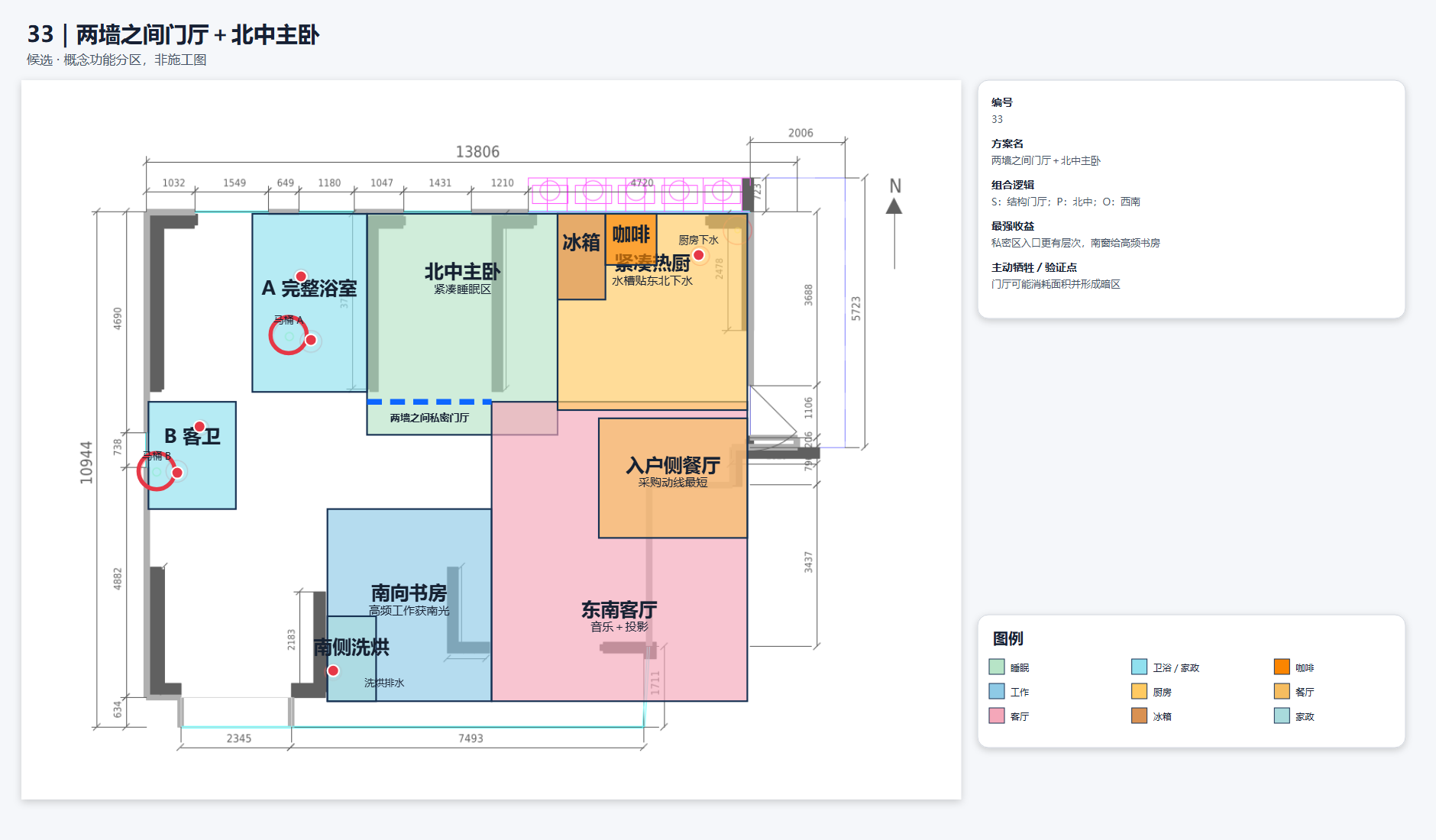Click the kitchen drain red dot
Viewport: 1436px width, 840px height.
[x=698, y=255]
